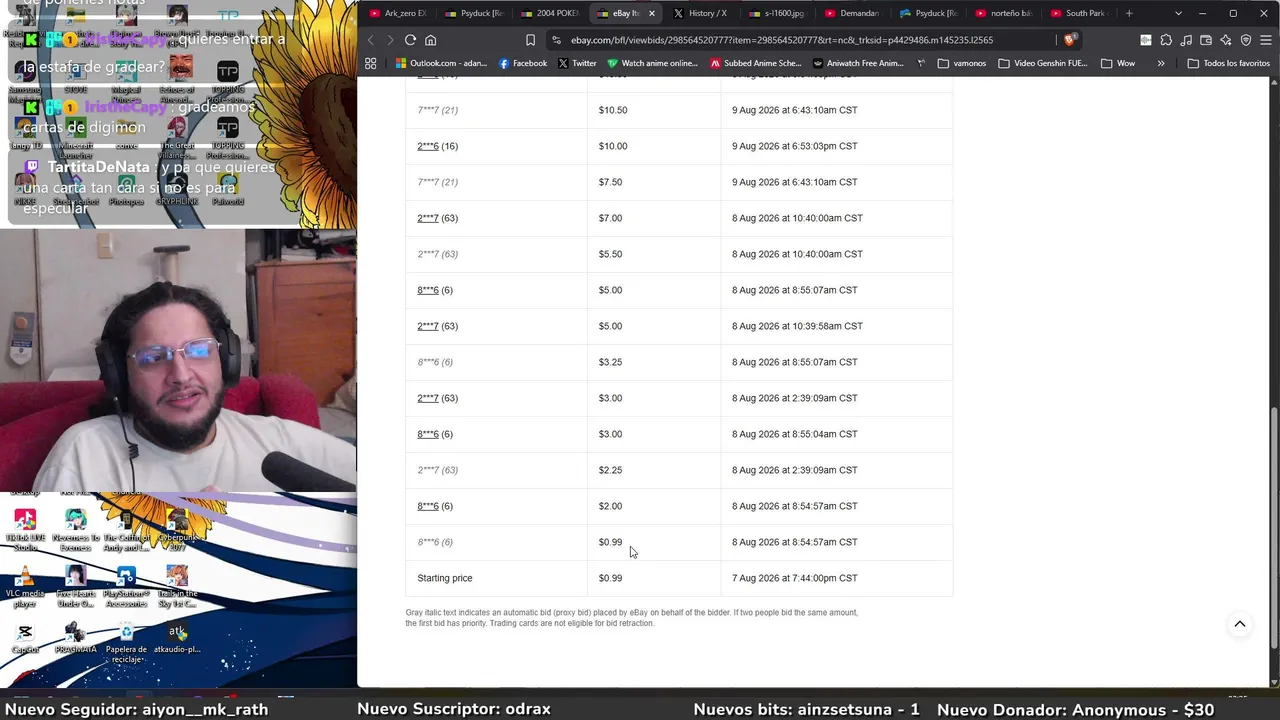This screenshot has height=720, width=1280.
Task: Switch to the s-l1600.jpg tab
Action: click(x=777, y=13)
